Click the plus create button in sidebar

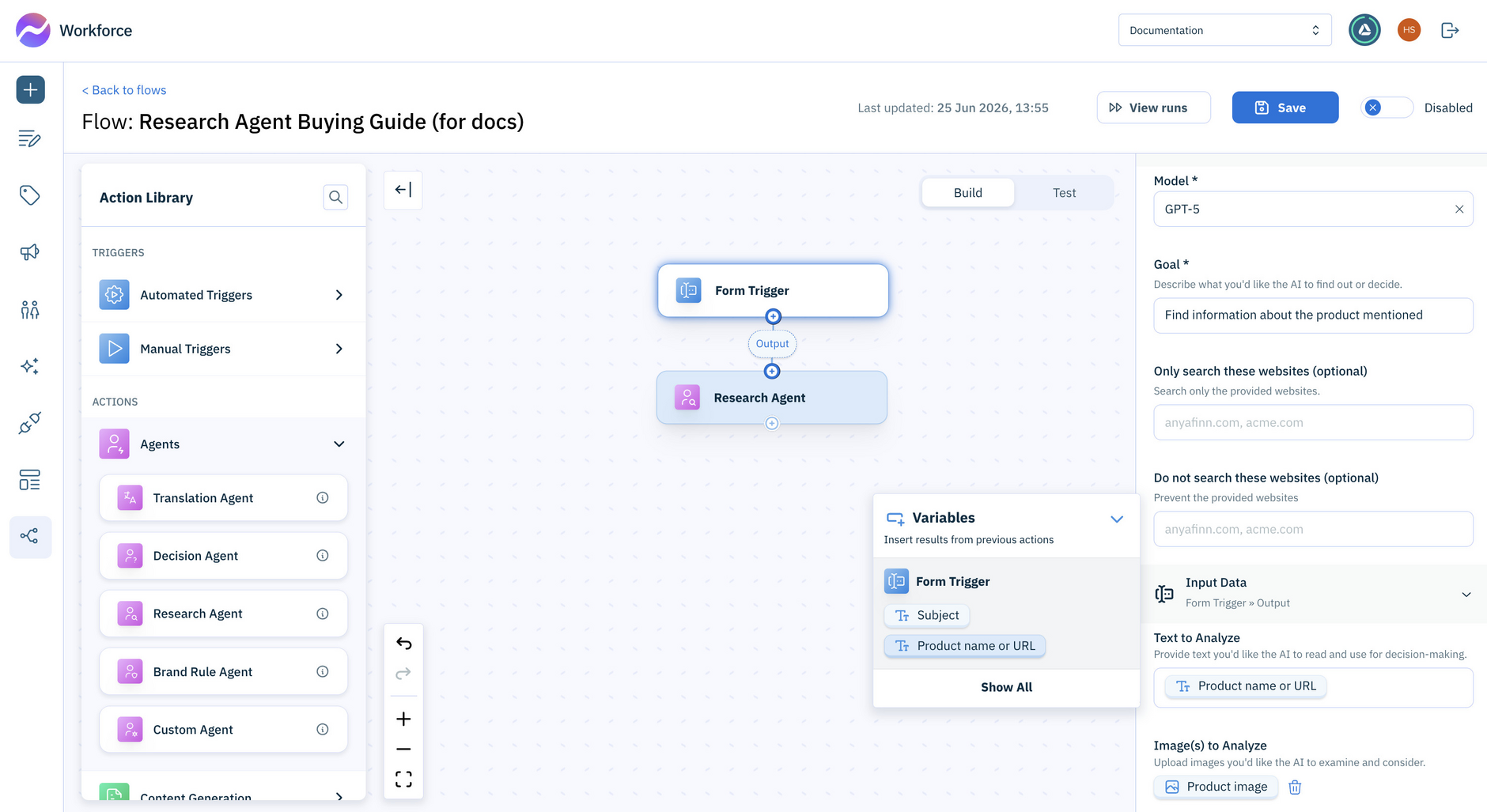coord(30,89)
